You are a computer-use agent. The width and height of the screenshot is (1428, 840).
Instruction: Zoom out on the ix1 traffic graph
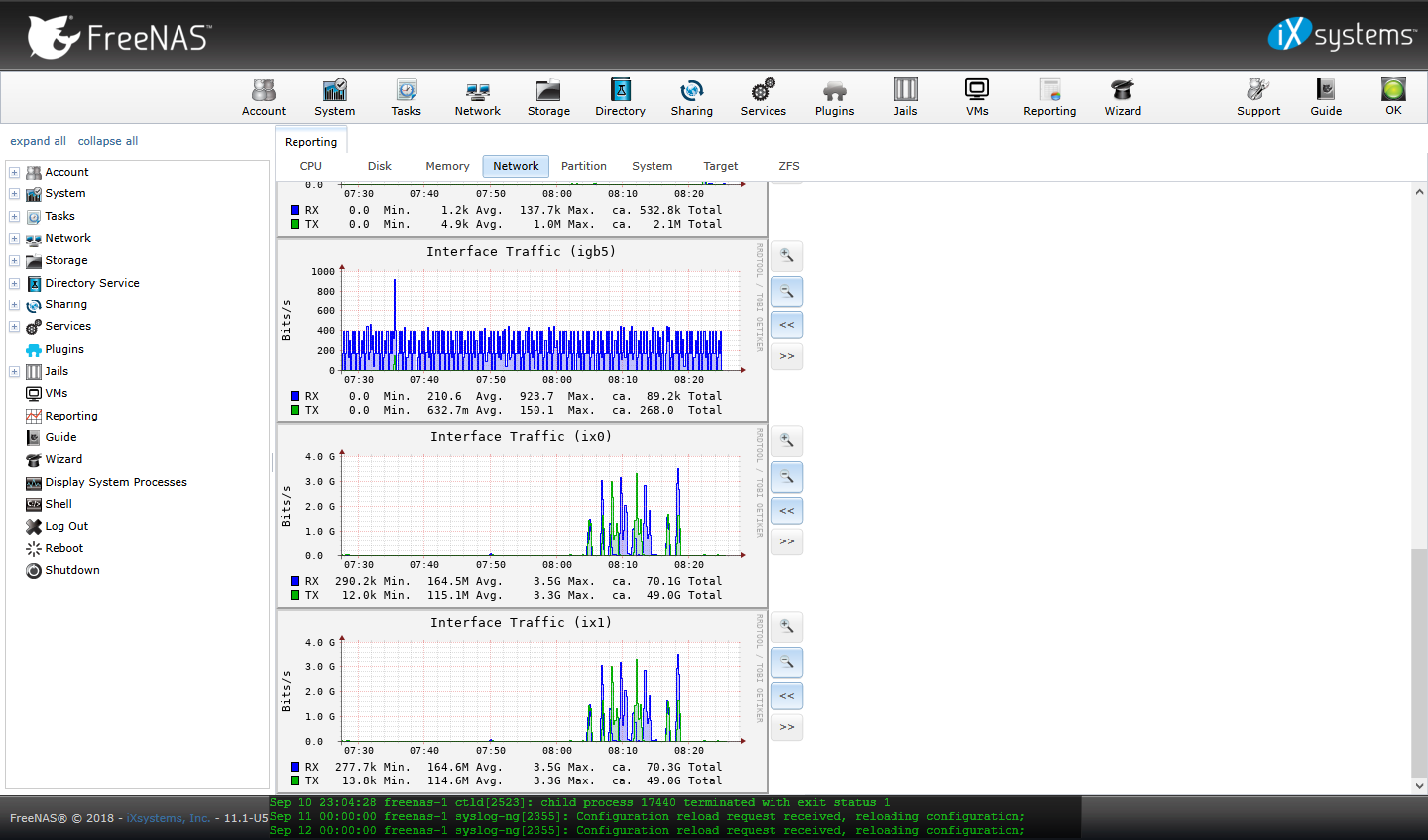787,662
